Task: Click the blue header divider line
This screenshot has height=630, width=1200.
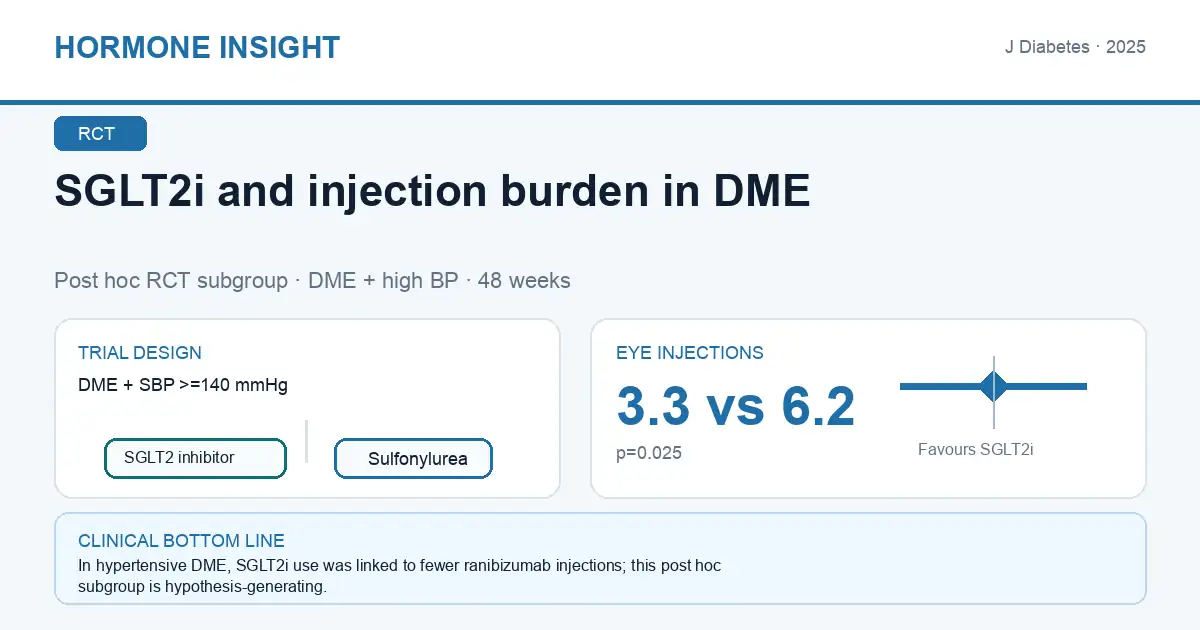Action: (x=600, y=102)
